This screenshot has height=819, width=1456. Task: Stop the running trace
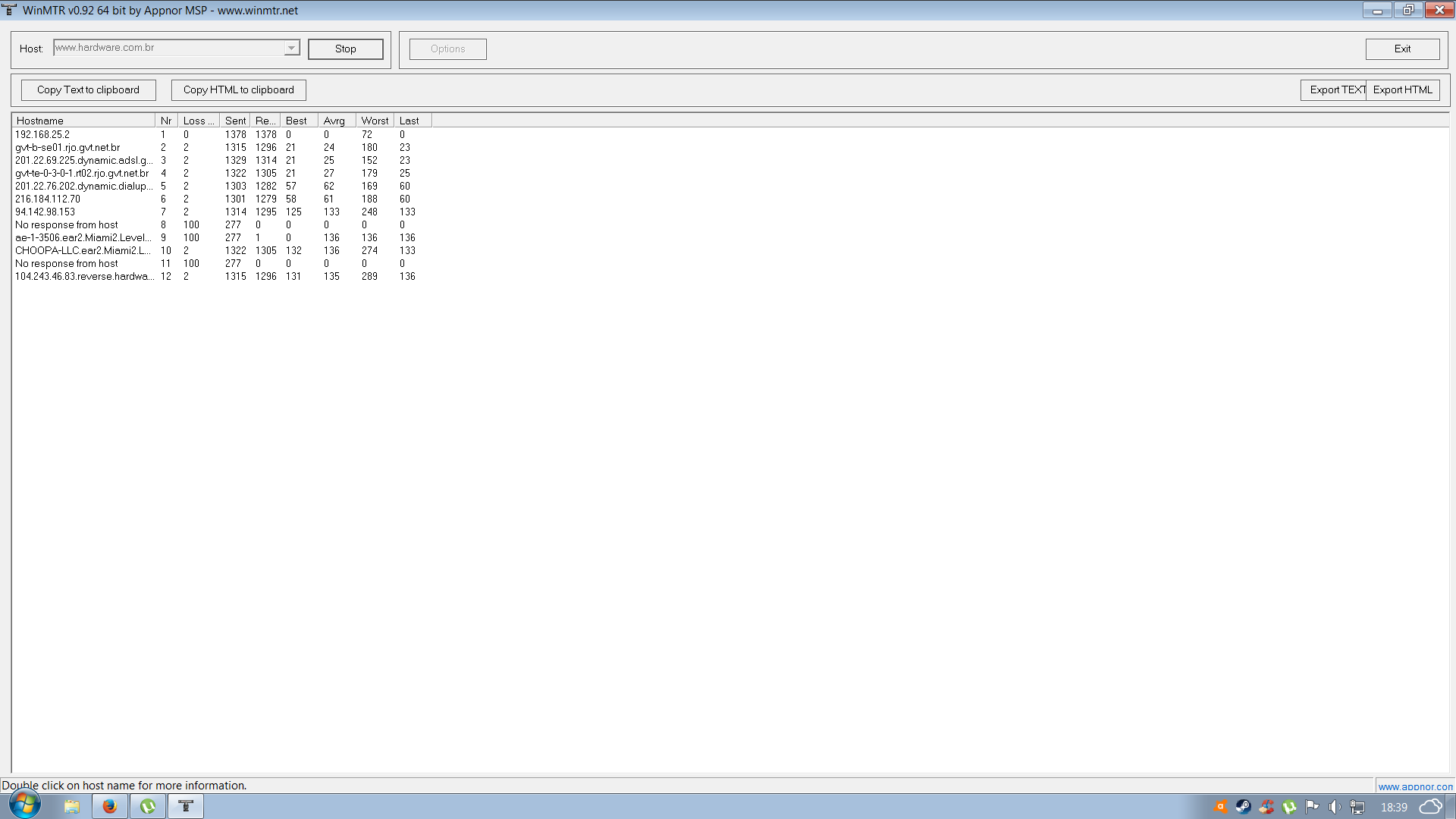point(345,49)
